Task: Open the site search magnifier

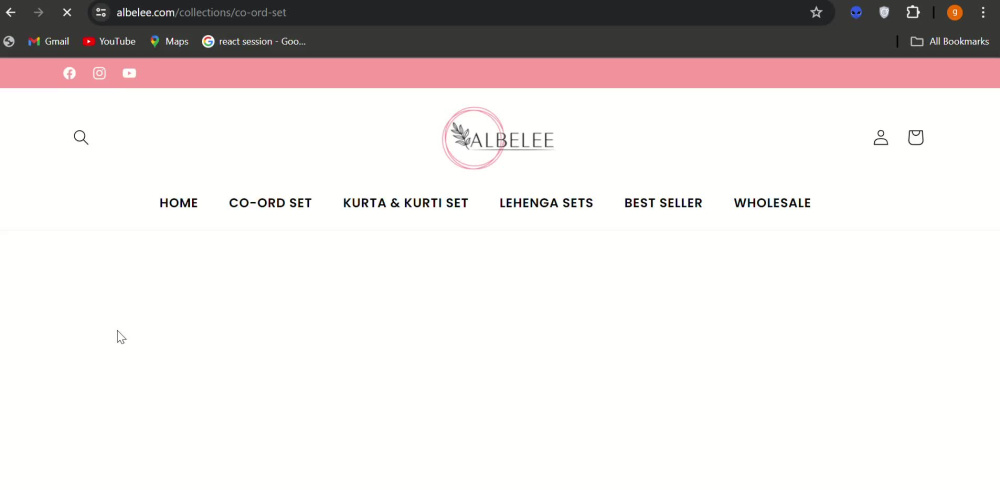Action: pos(81,137)
